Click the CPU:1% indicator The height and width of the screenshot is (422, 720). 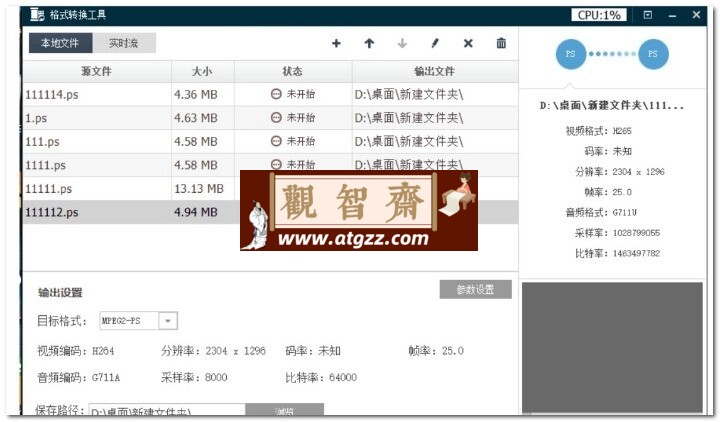(599, 15)
